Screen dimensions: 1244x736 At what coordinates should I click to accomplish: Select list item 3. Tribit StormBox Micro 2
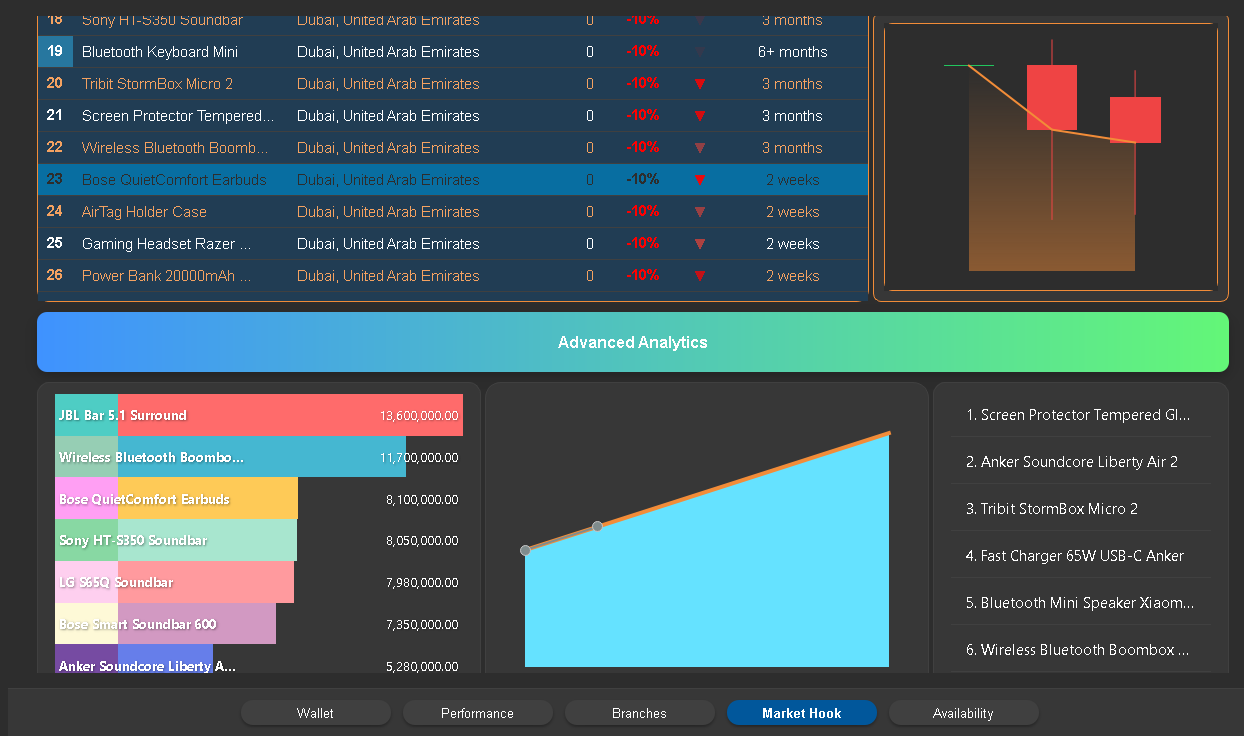click(1081, 509)
